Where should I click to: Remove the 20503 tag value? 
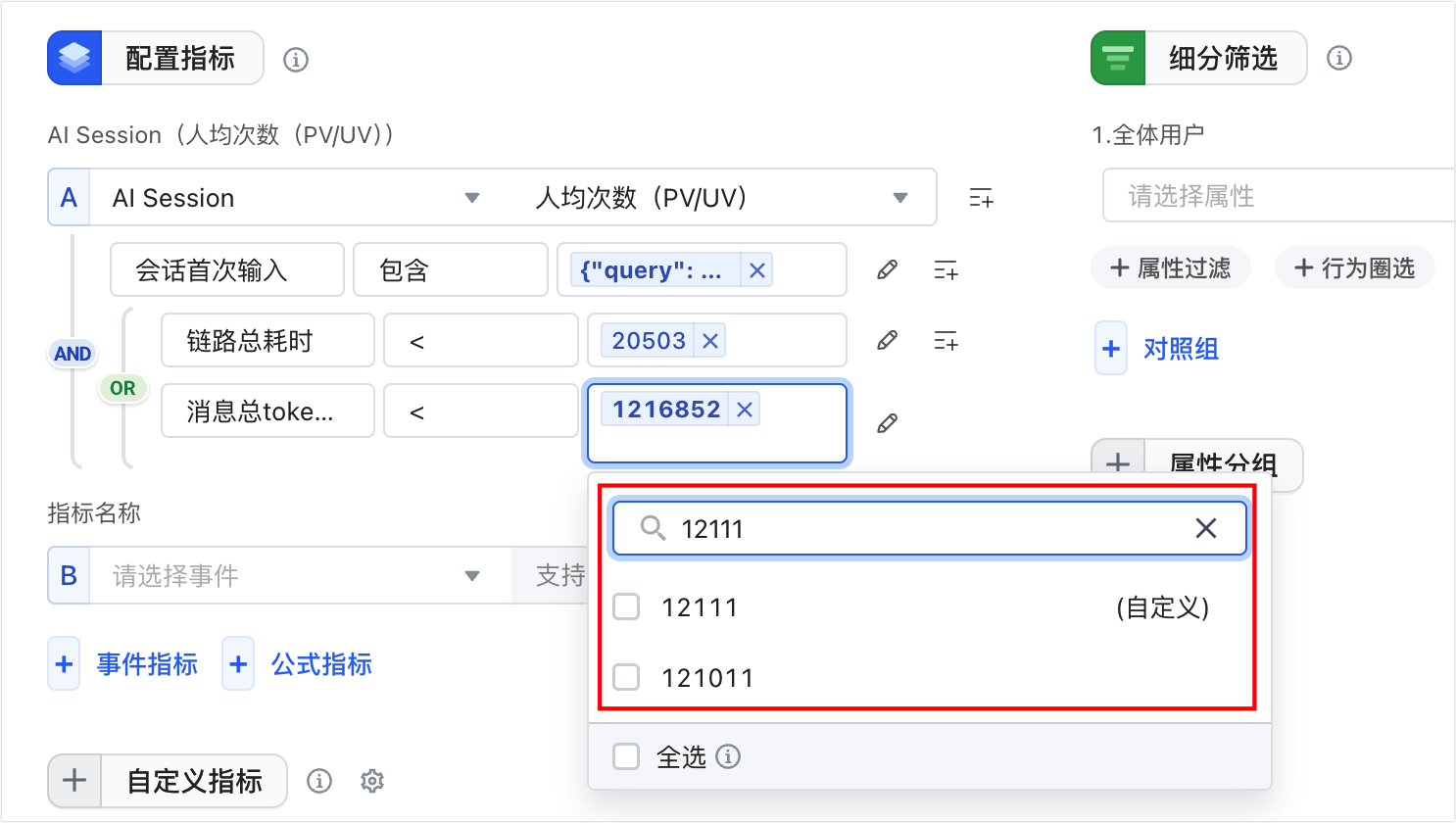[710, 341]
